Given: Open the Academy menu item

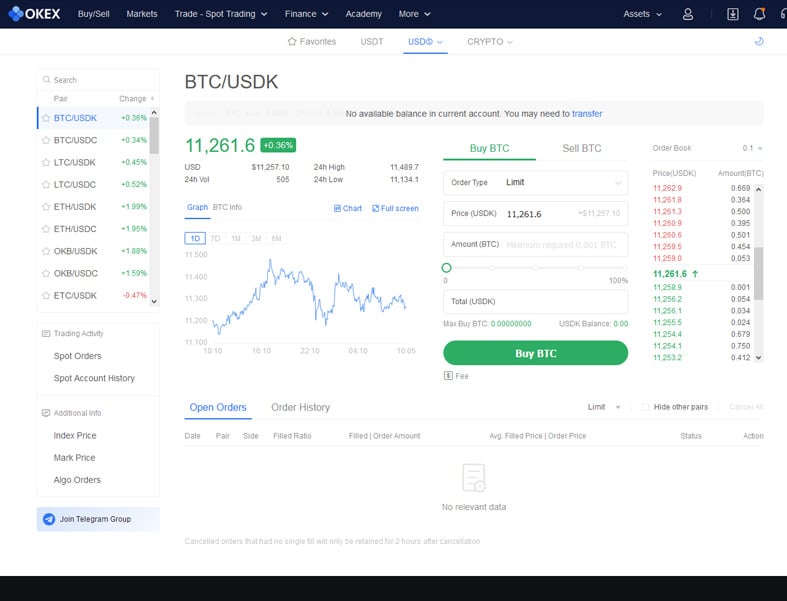Looking at the screenshot, I should [x=363, y=14].
